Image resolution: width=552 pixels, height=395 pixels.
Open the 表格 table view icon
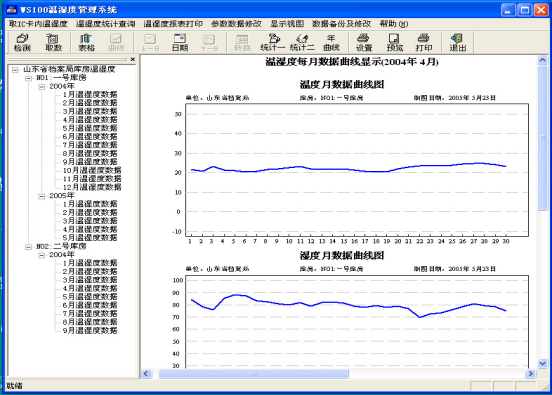[86, 43]
